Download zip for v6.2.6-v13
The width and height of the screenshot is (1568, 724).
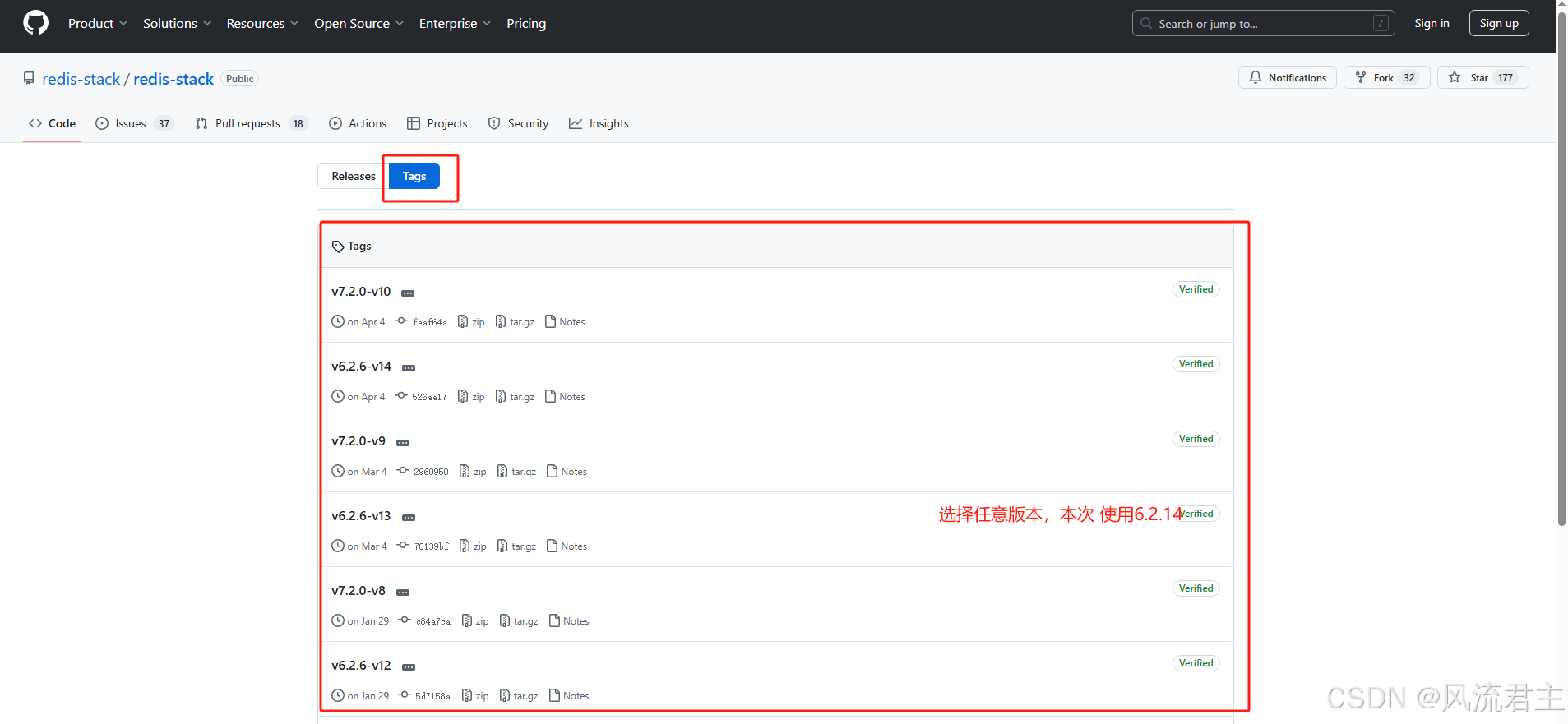click(x=473, y=546)
